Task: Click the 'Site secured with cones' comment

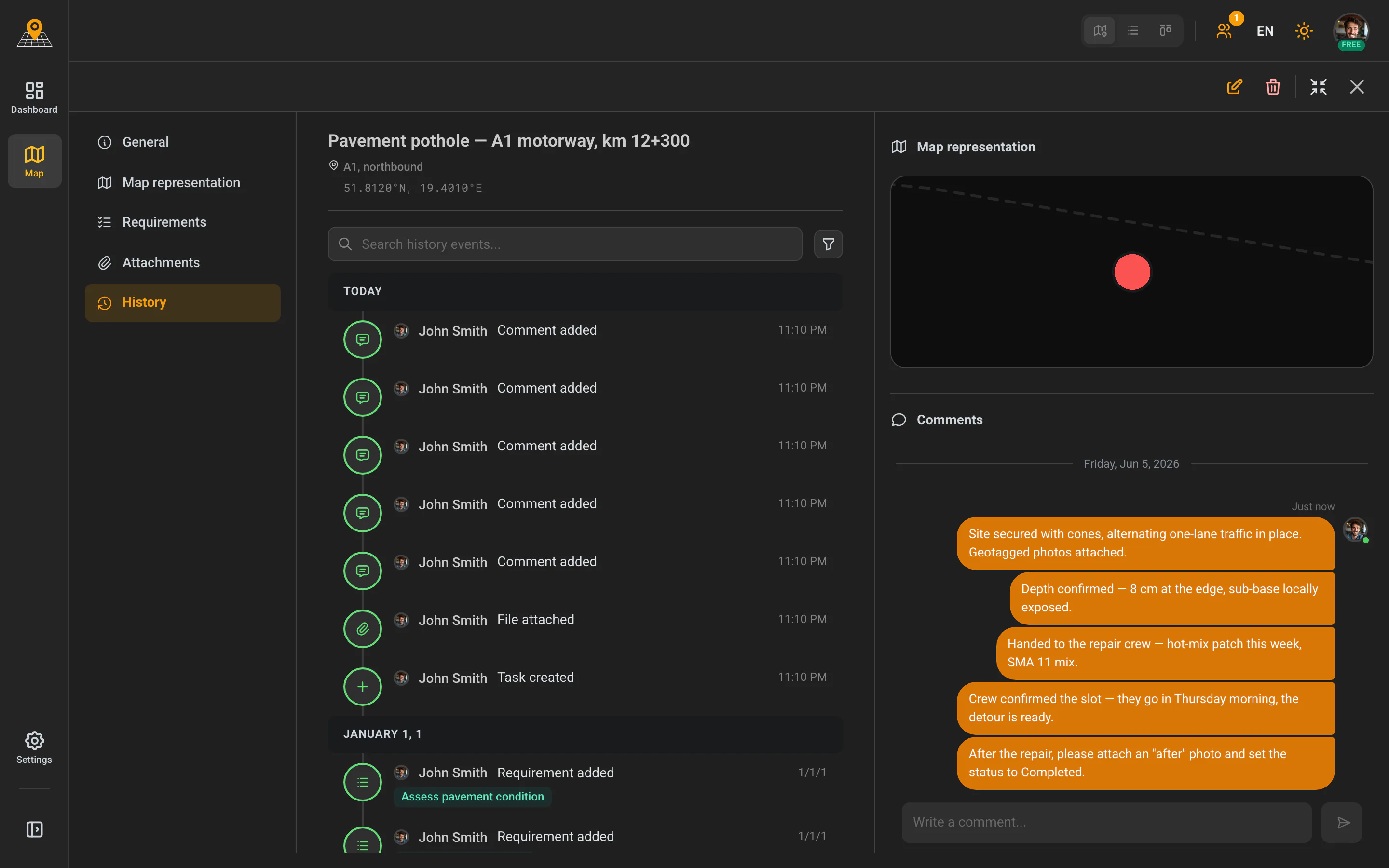Action: [1145, 543]
